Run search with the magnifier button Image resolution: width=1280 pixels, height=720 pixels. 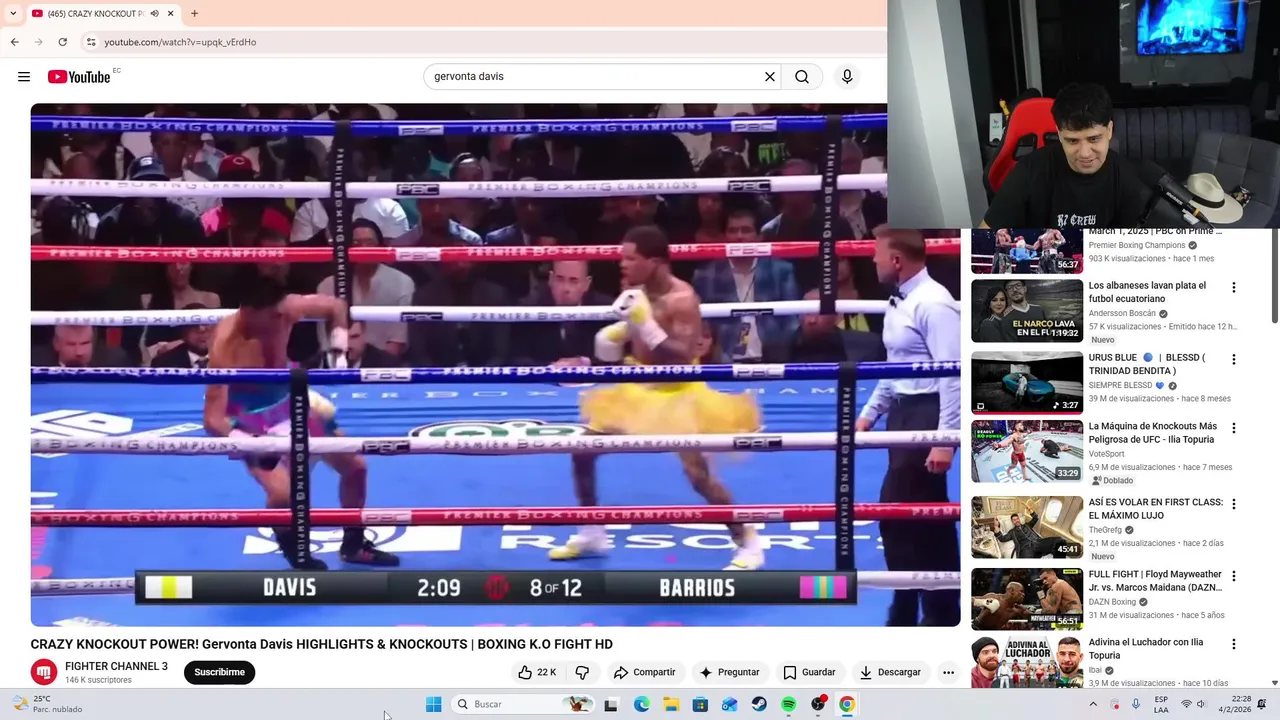coord(802,77)
